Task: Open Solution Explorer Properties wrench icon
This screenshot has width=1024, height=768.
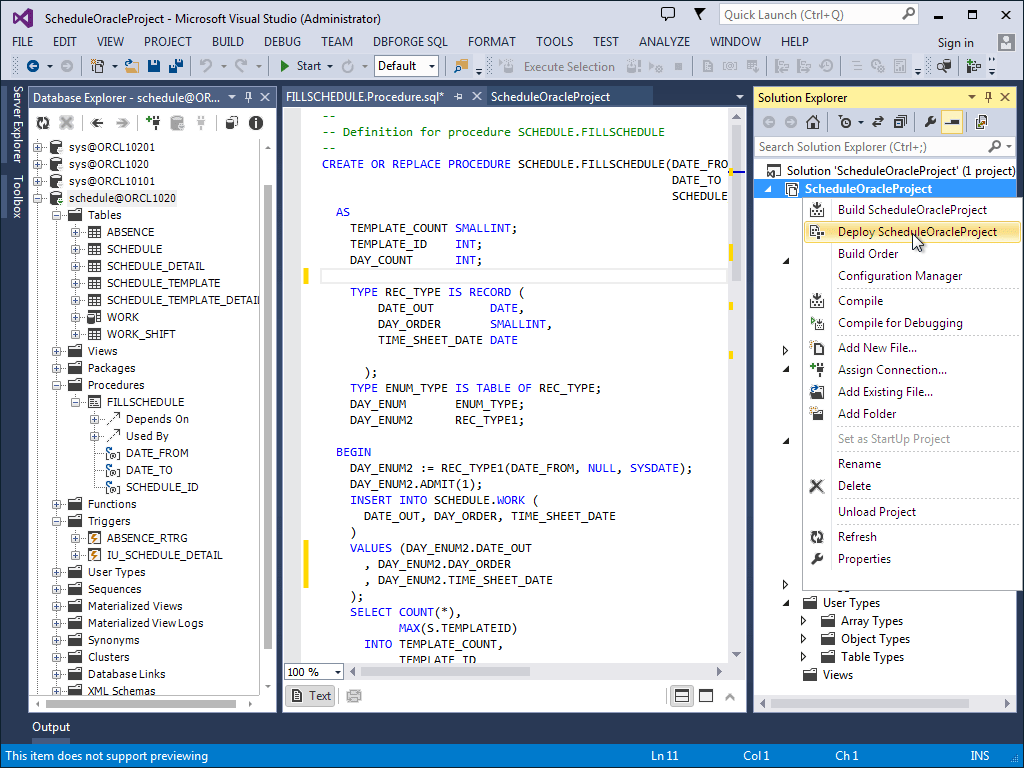Action: coord(930,121)
